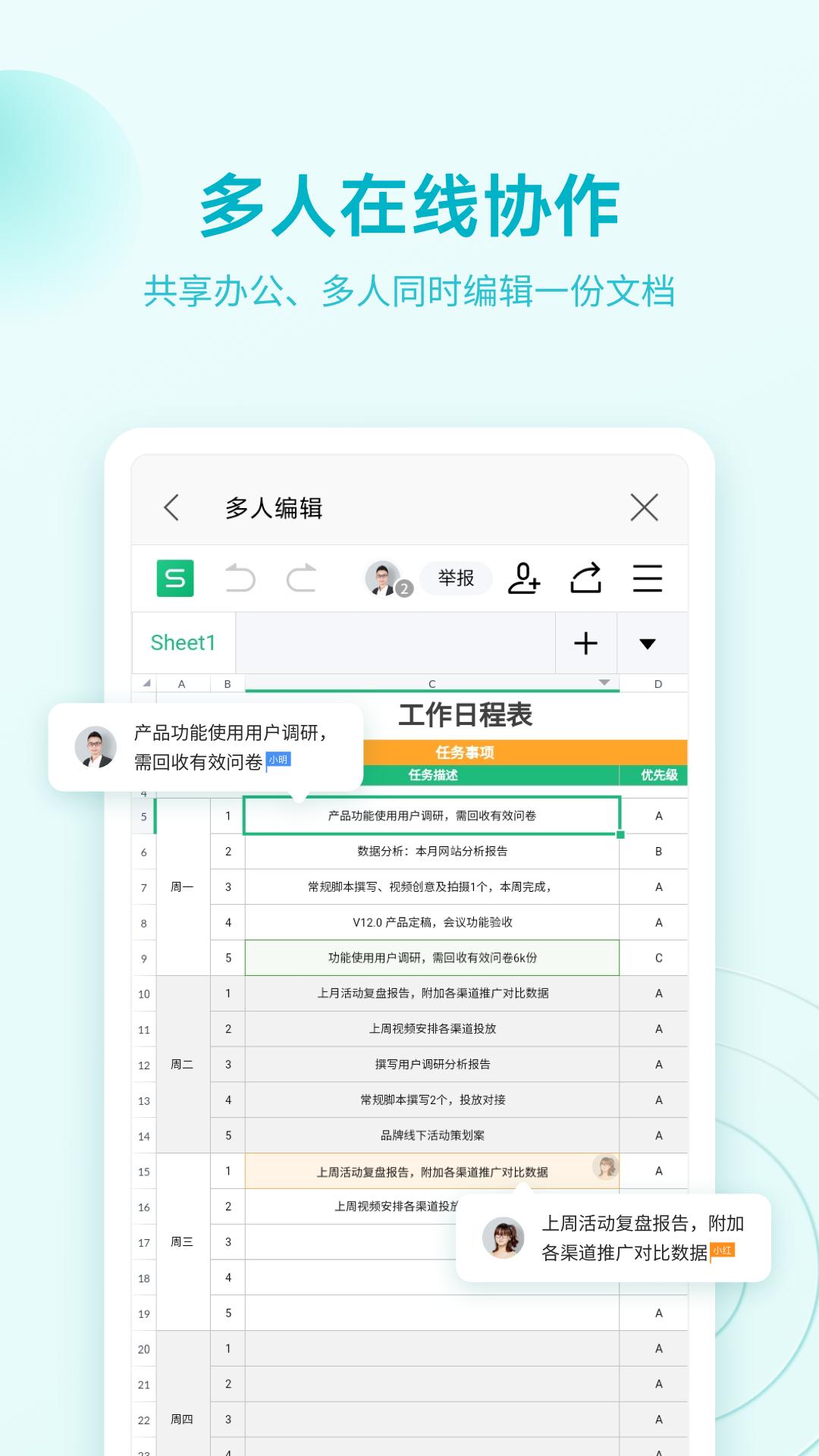Open the collaborator avatar with badge 2
This screenshot has width=819, height=1456.
[x=385, y=579]
